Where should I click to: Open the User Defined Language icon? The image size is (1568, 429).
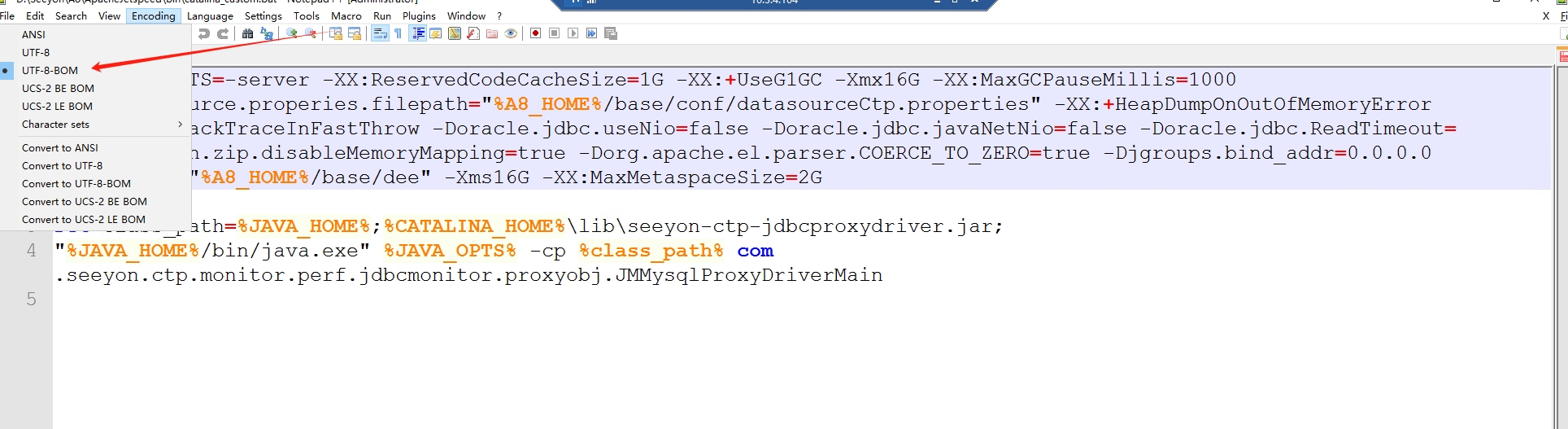point(436,33)
